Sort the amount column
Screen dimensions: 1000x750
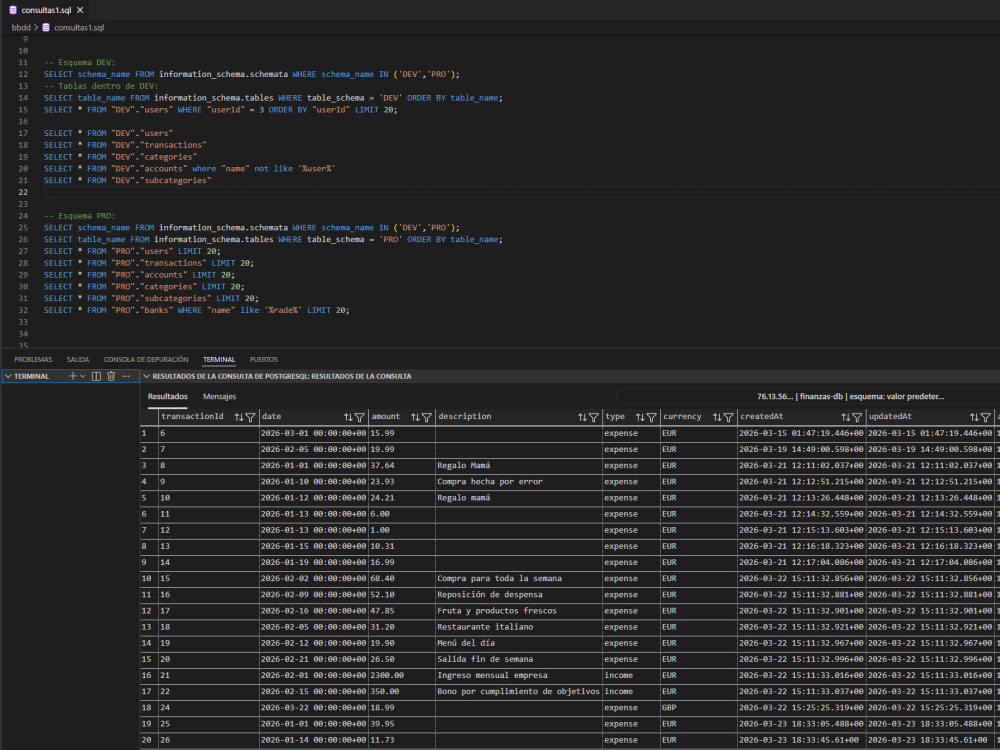point(415,417)
